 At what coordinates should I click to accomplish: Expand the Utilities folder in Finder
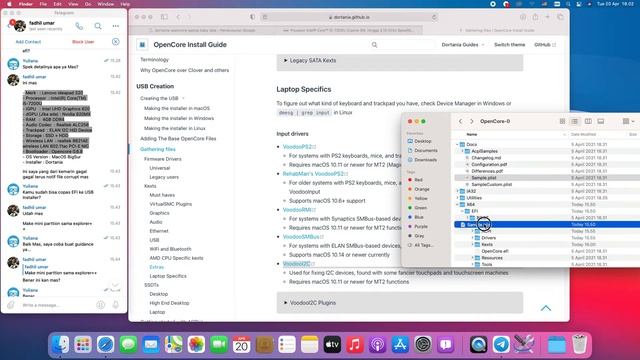(457, 198)
